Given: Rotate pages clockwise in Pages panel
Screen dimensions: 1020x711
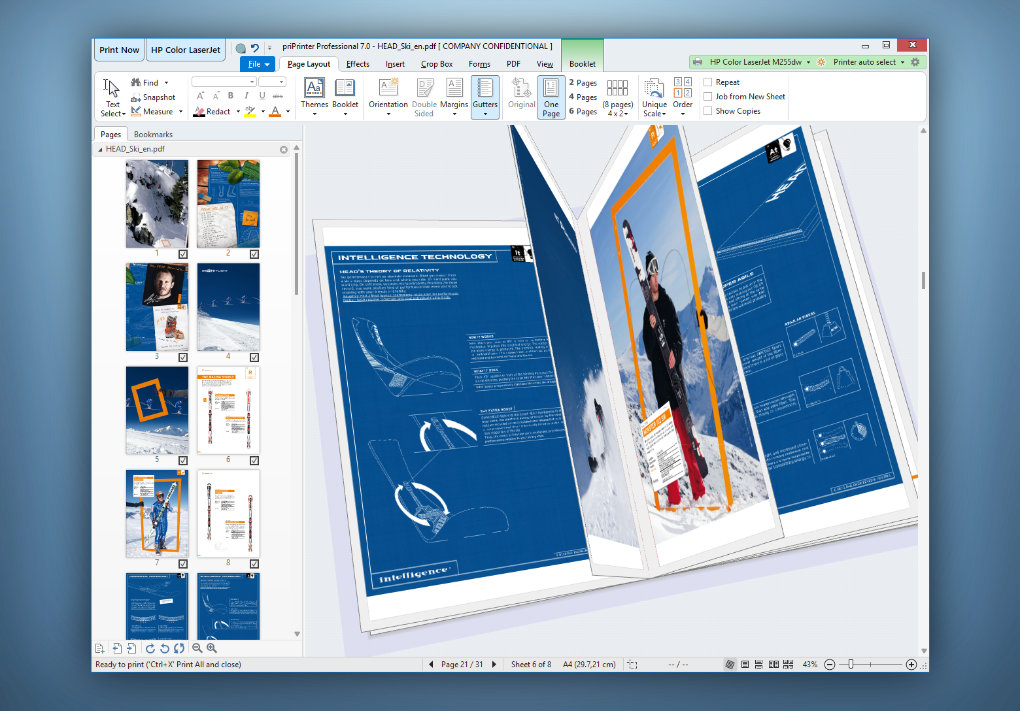Looking at the screenshot, I should point(150,648).
